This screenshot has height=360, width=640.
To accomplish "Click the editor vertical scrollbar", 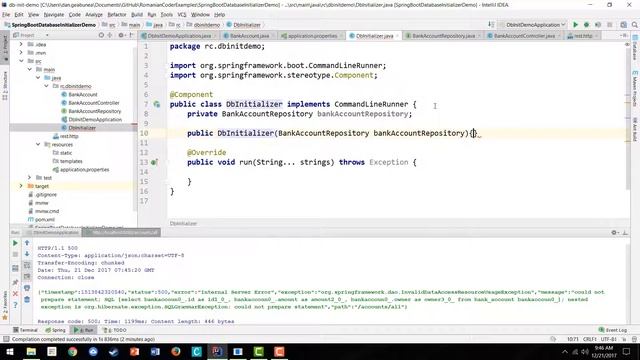I will [628, 116].
